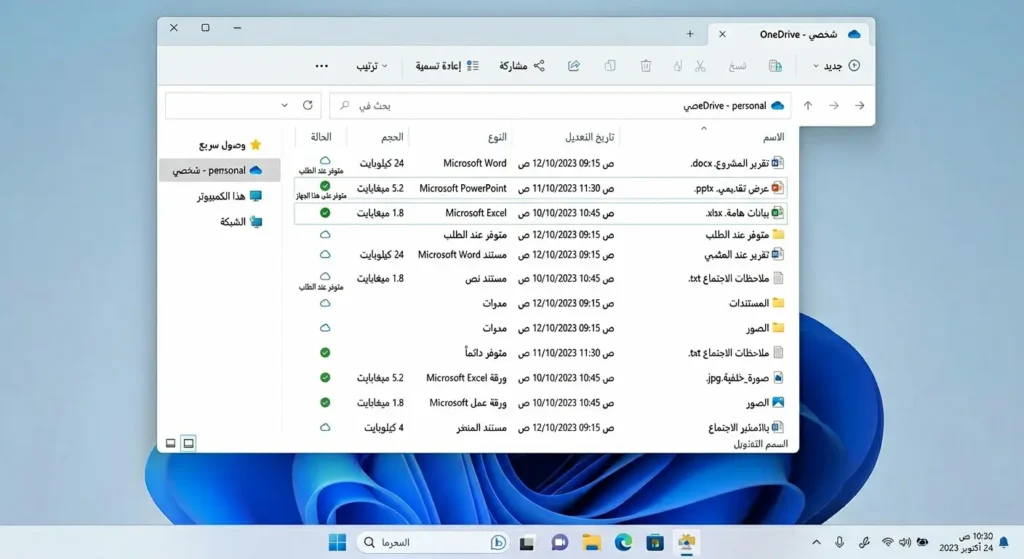Select personal - شخصي in sidebar

point(219,170)
